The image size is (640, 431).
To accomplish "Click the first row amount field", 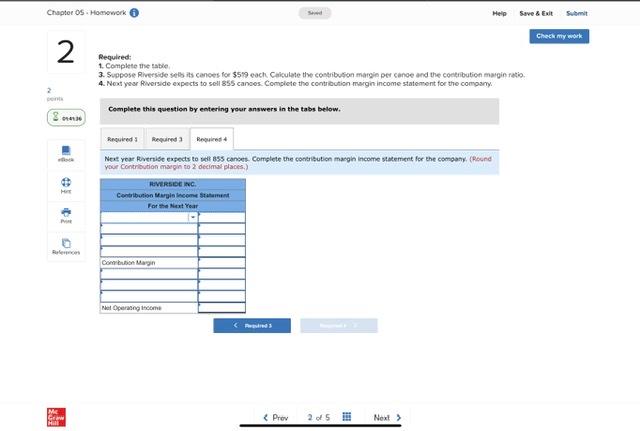I will tap(222, 218).
